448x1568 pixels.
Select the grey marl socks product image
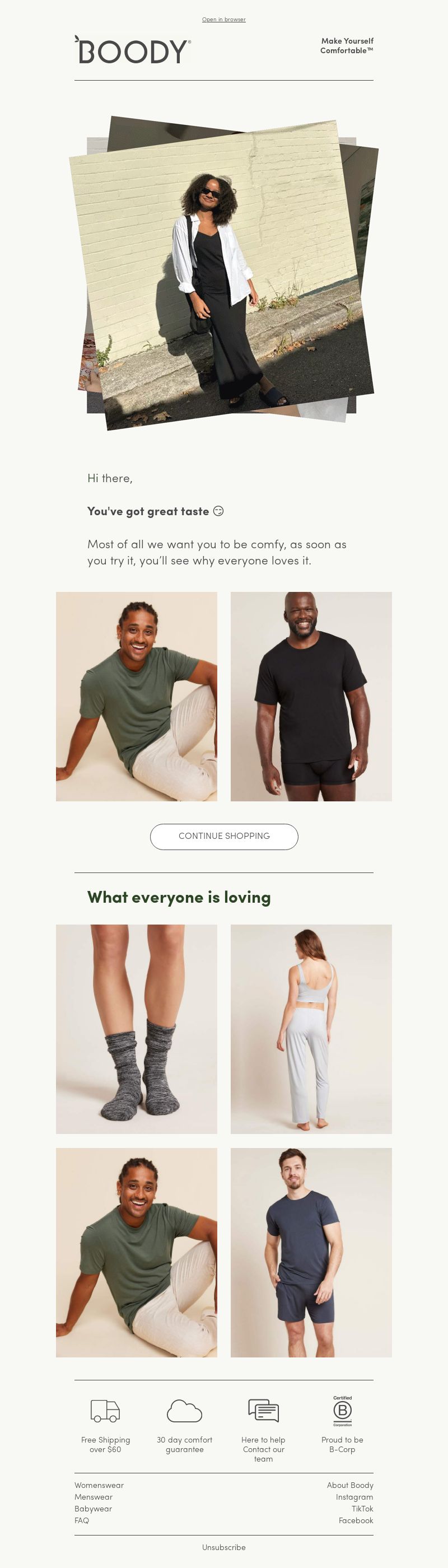136,1029
